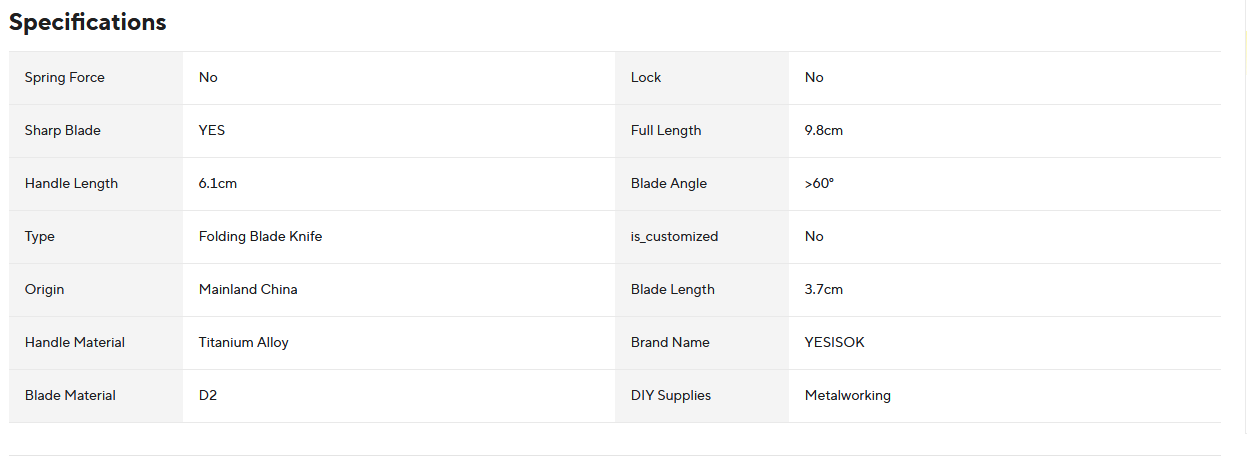
Task: Click the Specifications heading
Action: click(x=88, y=22)
